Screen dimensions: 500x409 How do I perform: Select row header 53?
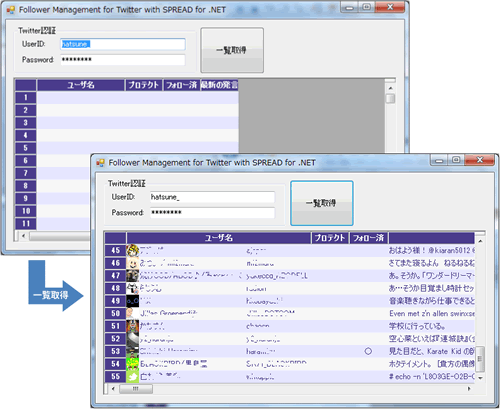coord(115,351)
